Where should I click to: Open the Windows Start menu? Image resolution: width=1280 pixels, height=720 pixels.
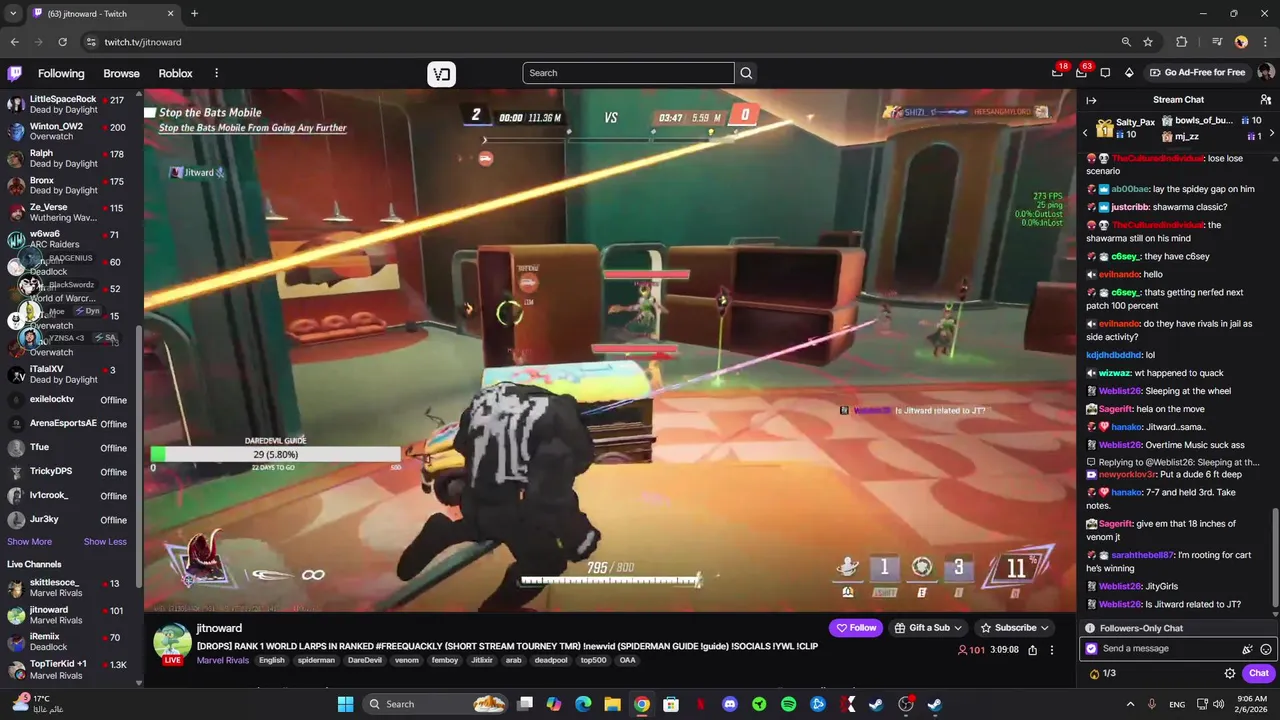(345, 704)
